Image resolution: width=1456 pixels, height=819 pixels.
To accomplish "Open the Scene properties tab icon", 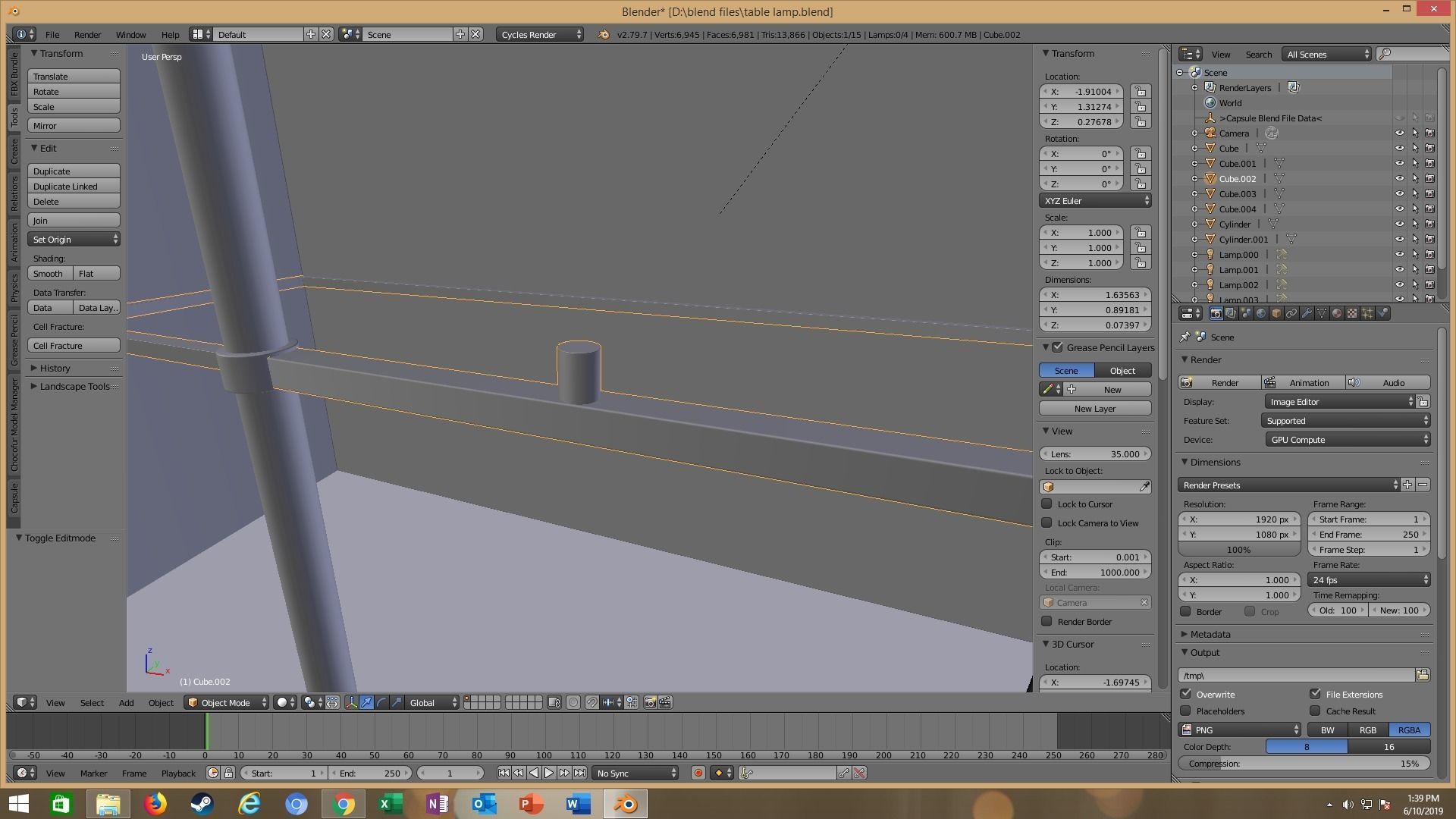I will [1246, 313].
